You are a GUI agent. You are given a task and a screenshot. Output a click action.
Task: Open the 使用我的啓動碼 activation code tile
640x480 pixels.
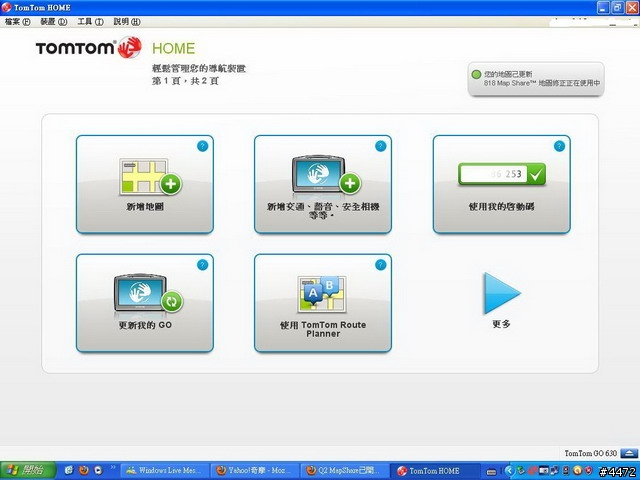click(x=502, y=184)
